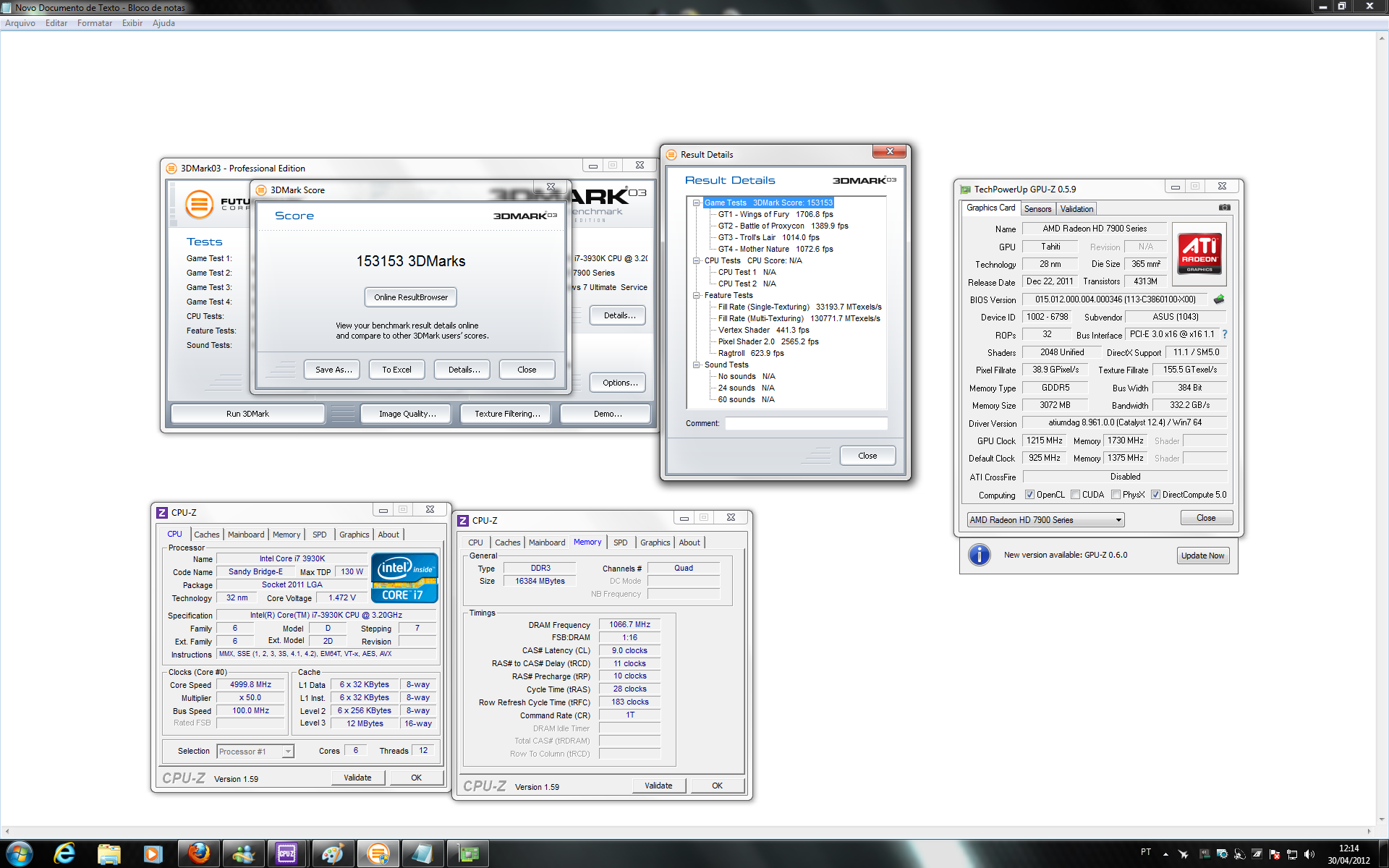Click the 3DMark03 window title icon
The height and width of the screenshot is (868, 1389).
click(x=171, y=168)
